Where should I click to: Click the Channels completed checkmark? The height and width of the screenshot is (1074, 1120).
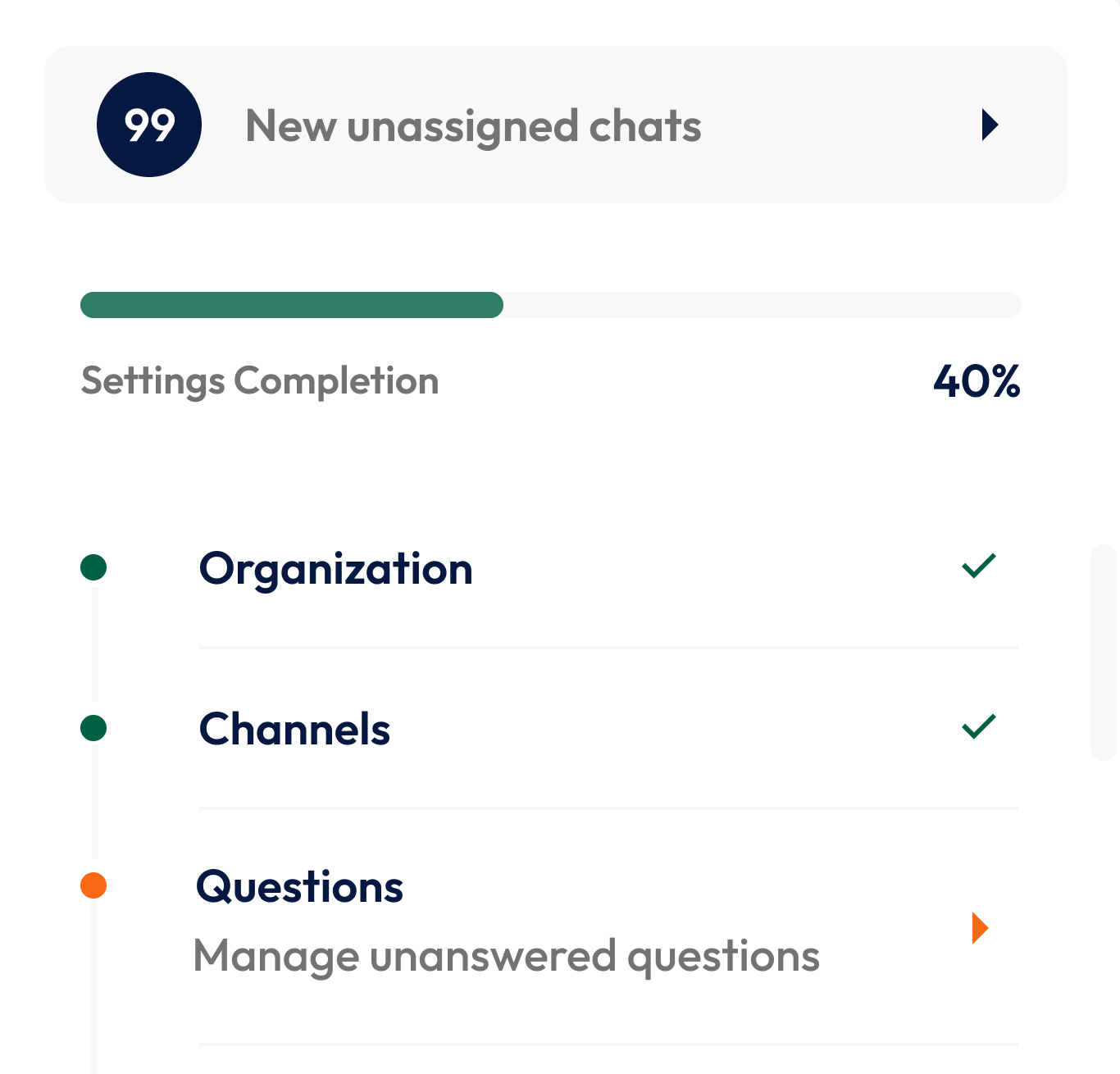978,726
